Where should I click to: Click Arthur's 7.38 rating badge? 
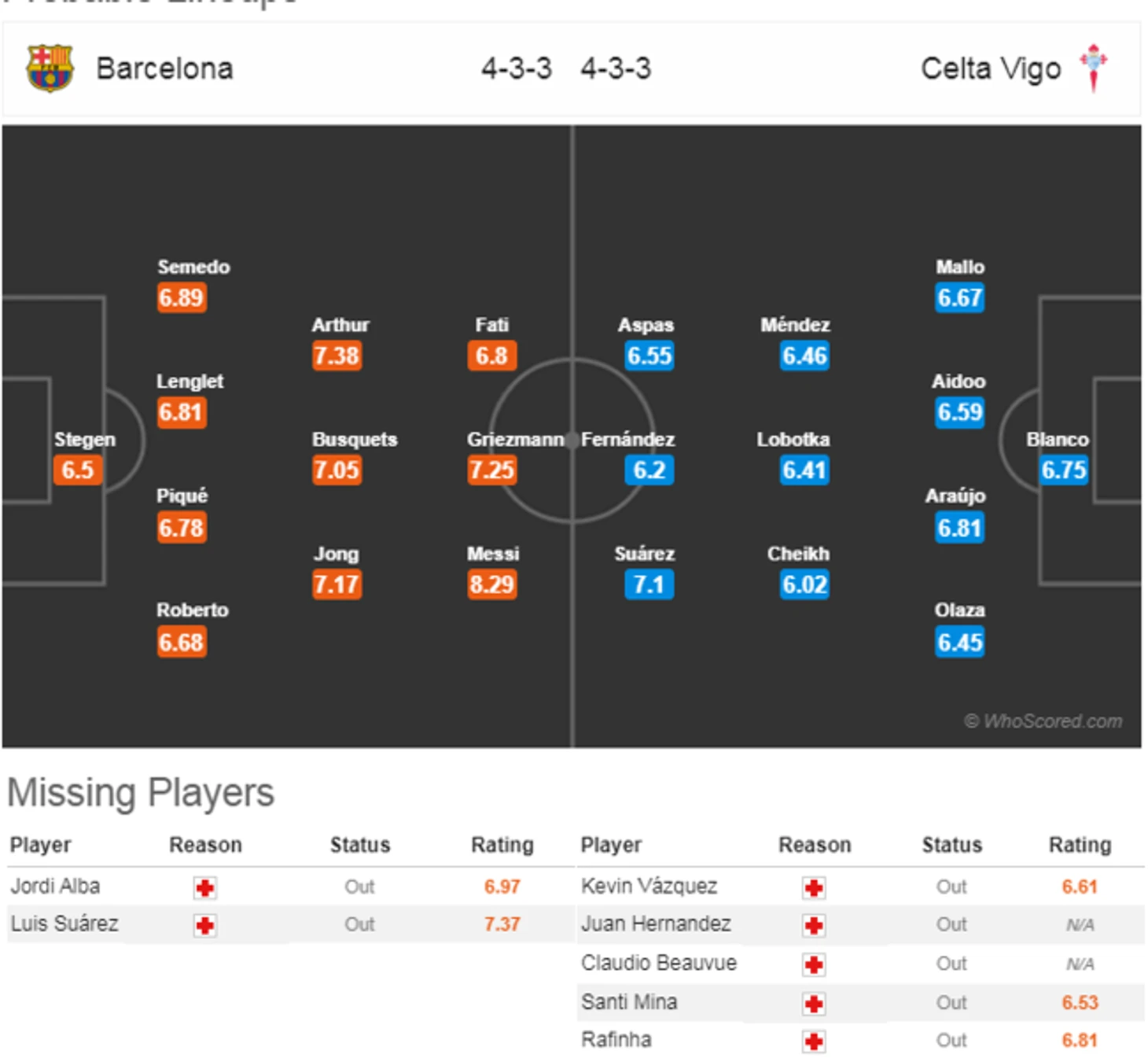(x=337, y=356)
